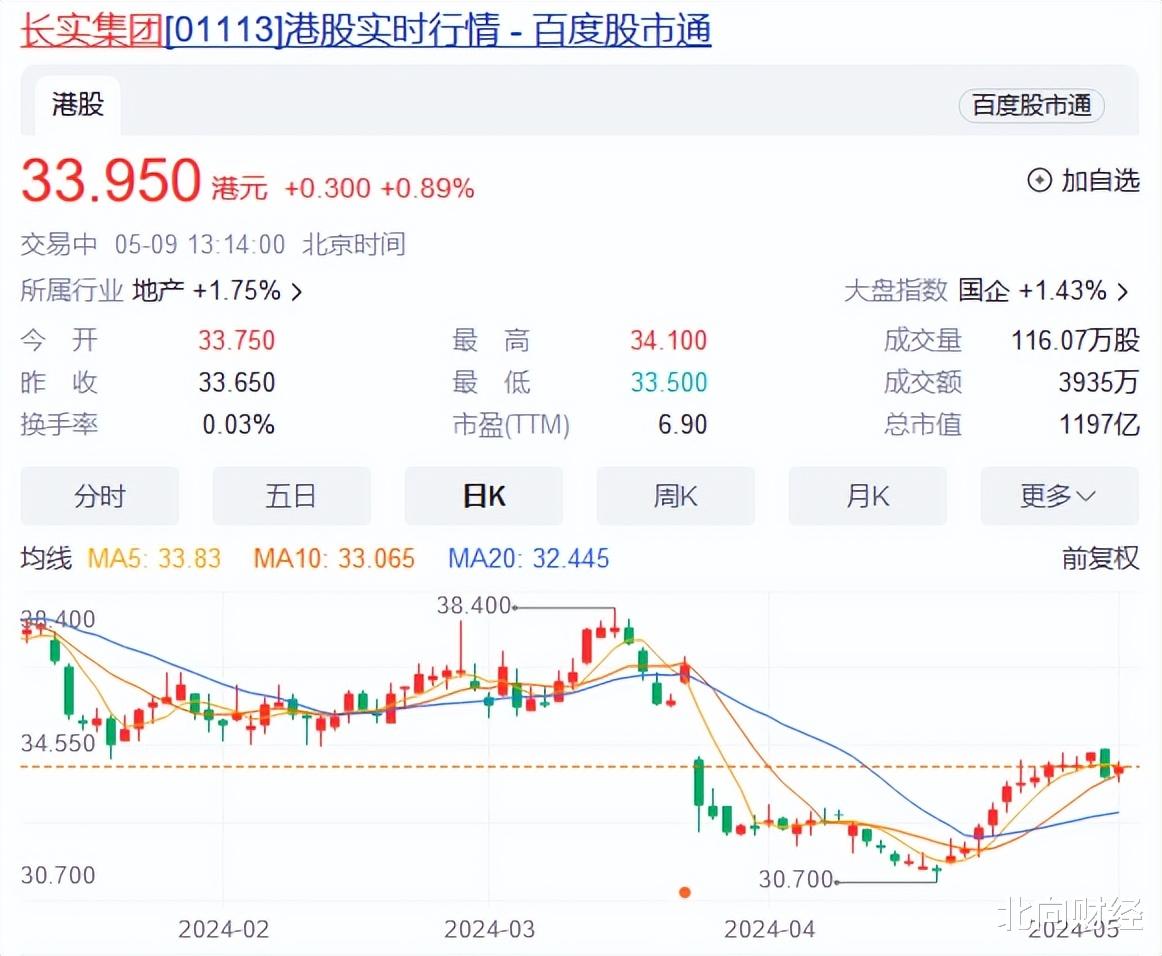The image size is (1162, 956).
Task: Click the 成交额 value 3935万
Action: (x=1098, y=382)
